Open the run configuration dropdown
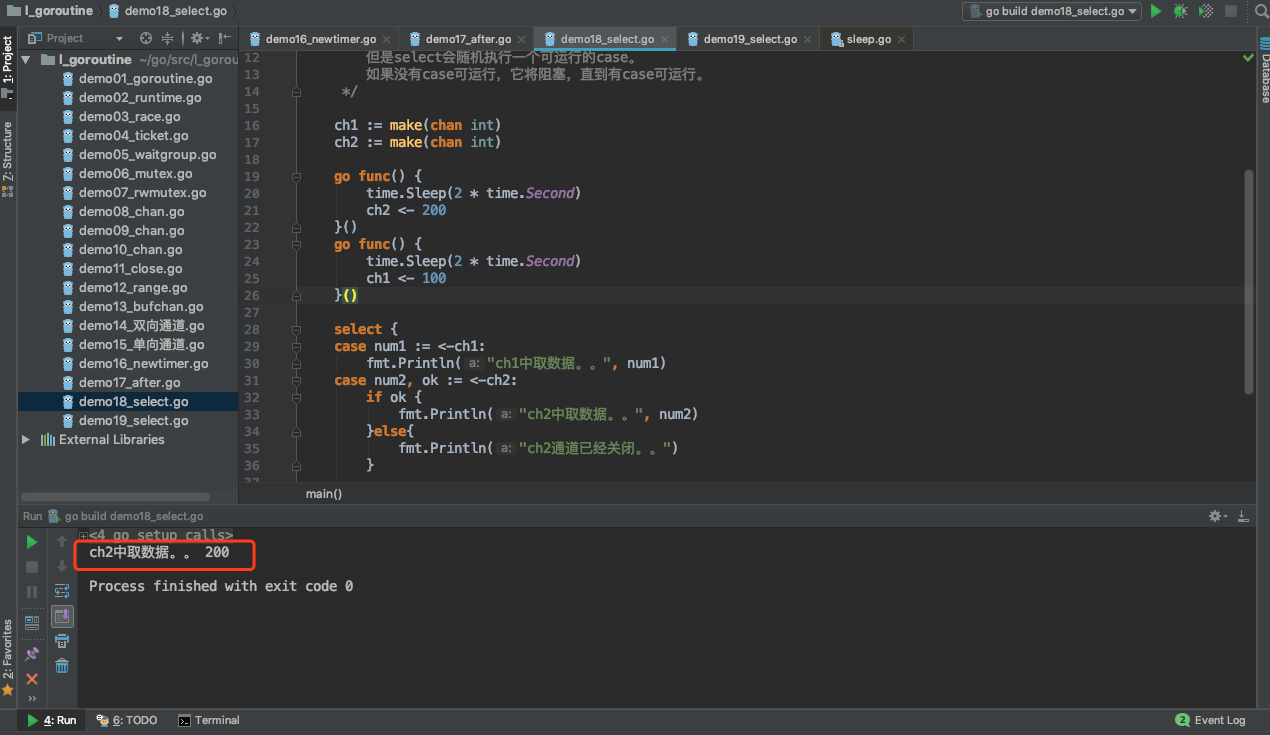The width and height of the screenshot is (1270, 735). click(1051, 11)
